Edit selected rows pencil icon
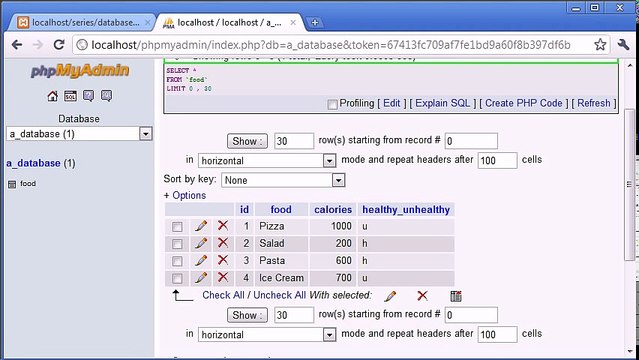Image resolution: width=639 pixels, height=360 pixels. click(390, 296)
